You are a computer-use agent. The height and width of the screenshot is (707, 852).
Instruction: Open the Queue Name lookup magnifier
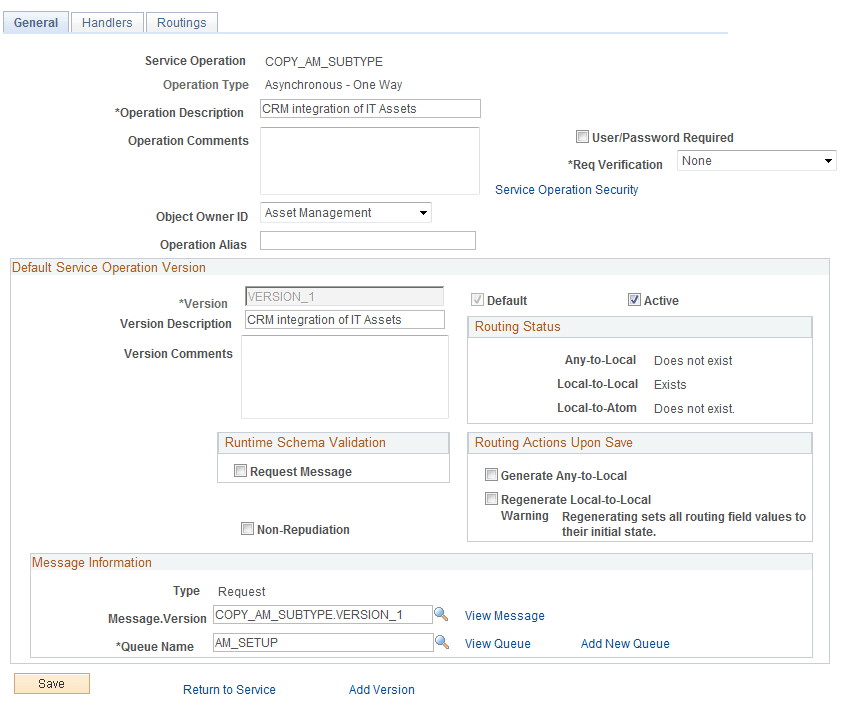point(441,641)
